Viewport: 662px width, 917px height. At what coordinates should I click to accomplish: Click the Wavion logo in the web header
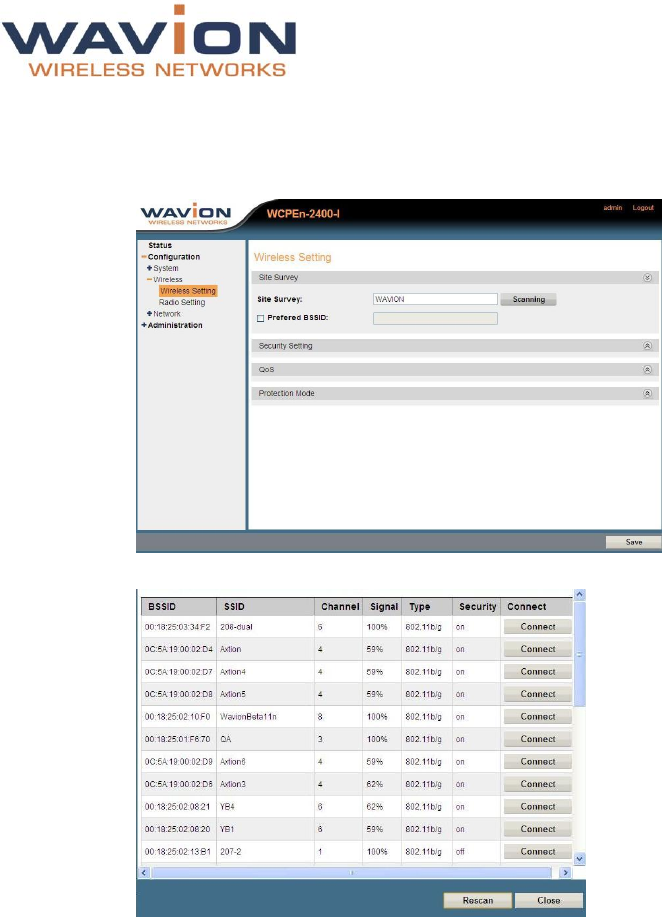186,214
